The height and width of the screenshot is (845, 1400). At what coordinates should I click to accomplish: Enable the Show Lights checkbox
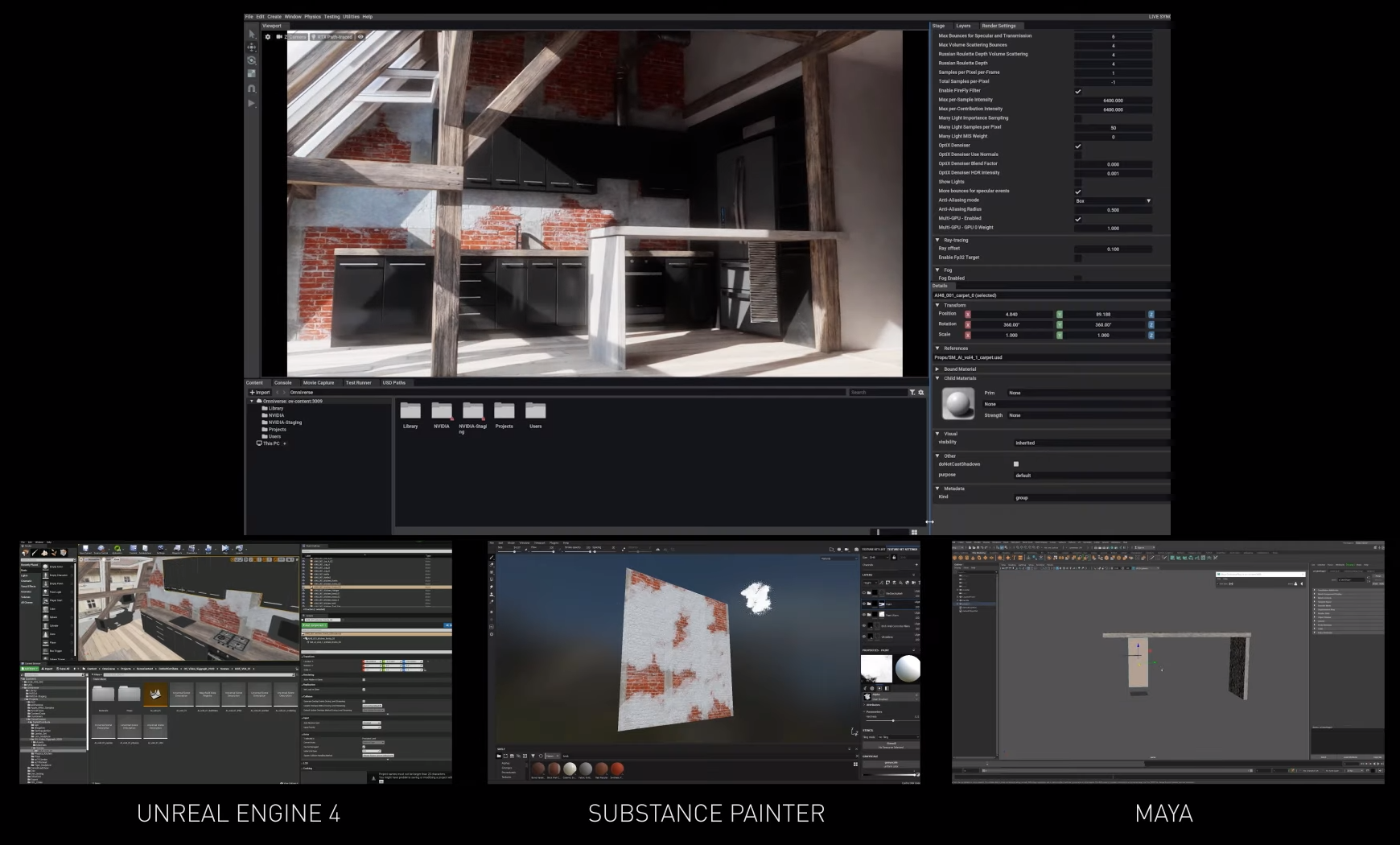1078,182
